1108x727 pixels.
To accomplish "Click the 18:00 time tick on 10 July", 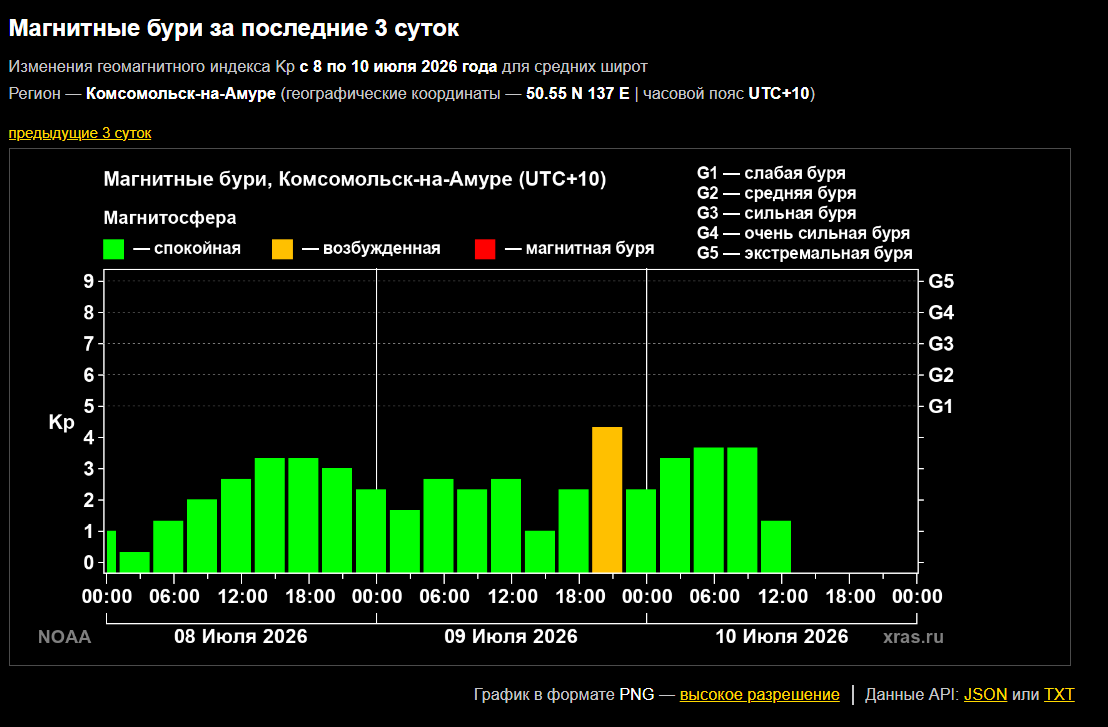I will tap(850, 596).
